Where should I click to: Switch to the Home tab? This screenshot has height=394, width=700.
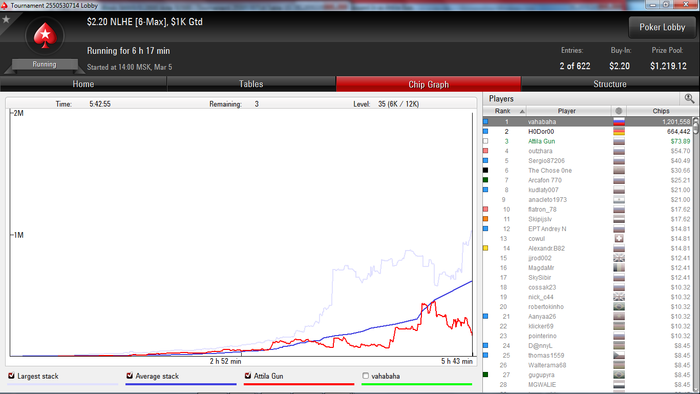[x=83, y=84]
